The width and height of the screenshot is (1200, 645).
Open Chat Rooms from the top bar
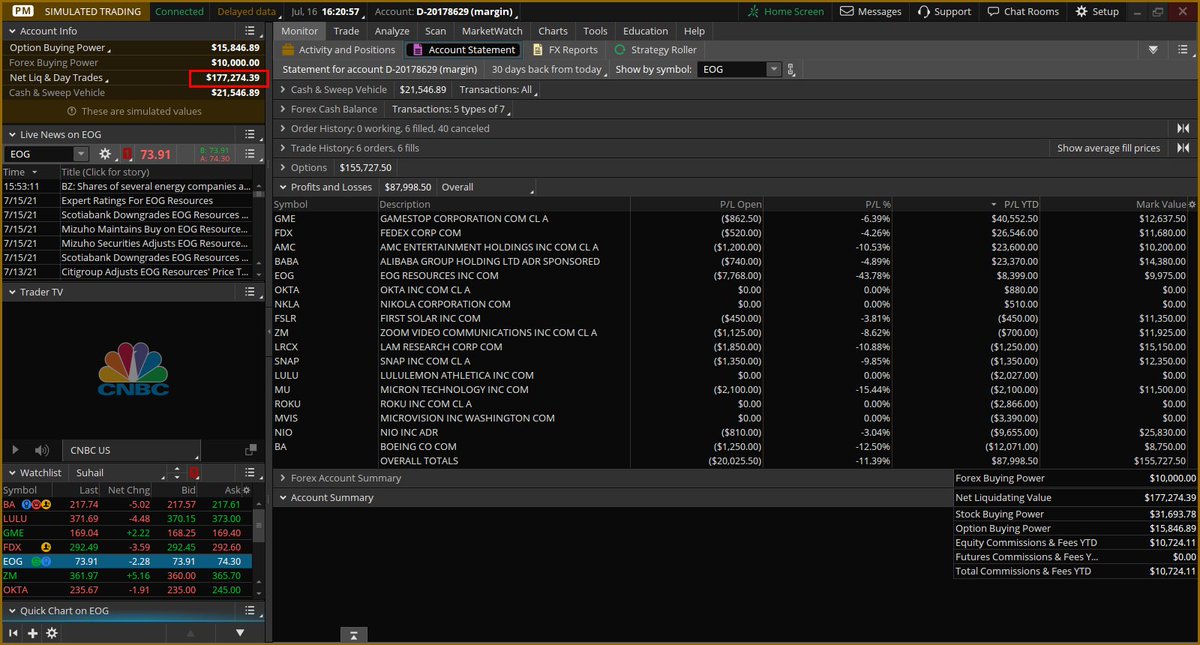1021,11
